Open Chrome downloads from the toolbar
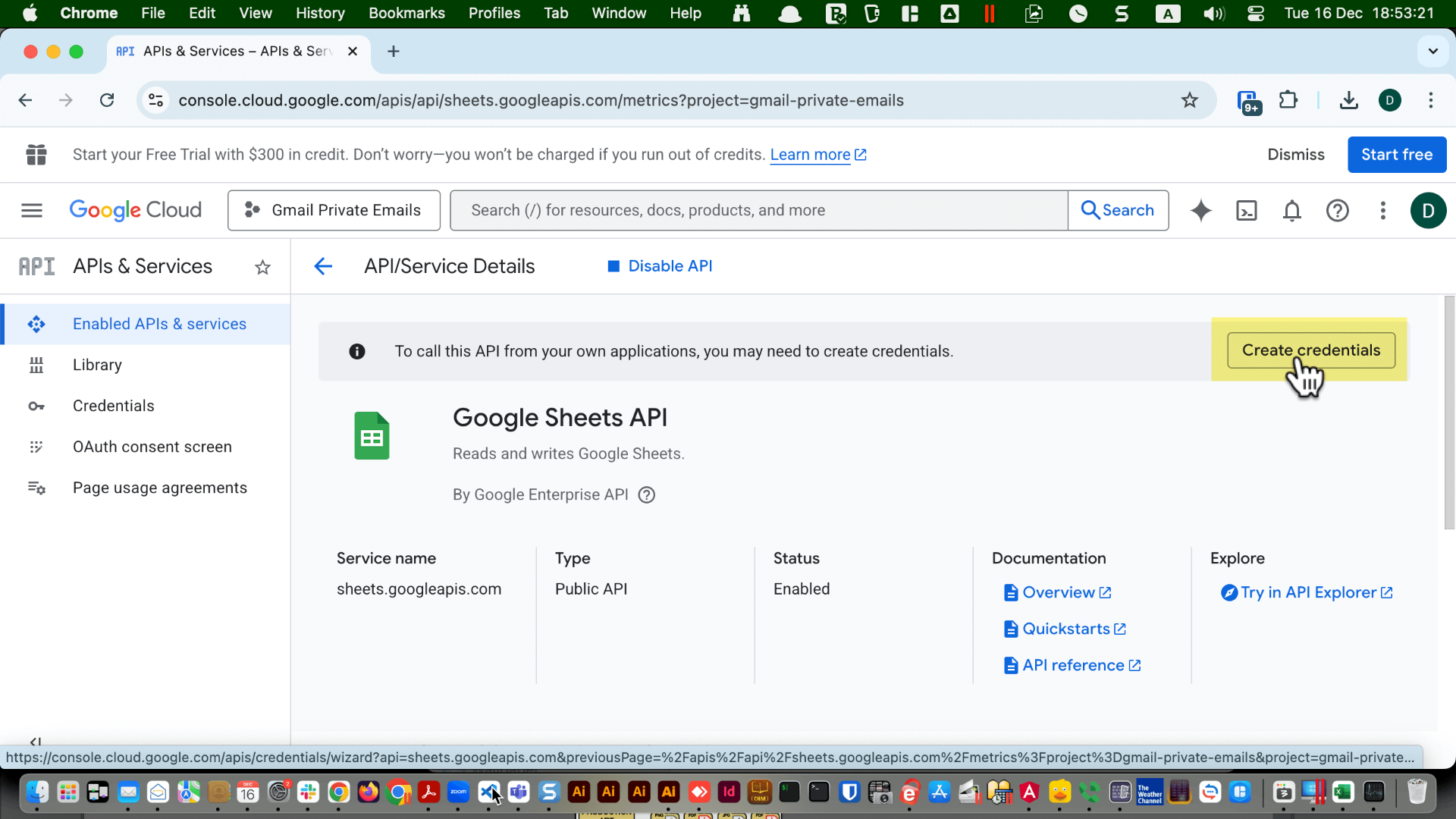The height and width of the screenshot is (819, 1456). click(x=1348, y=99)
